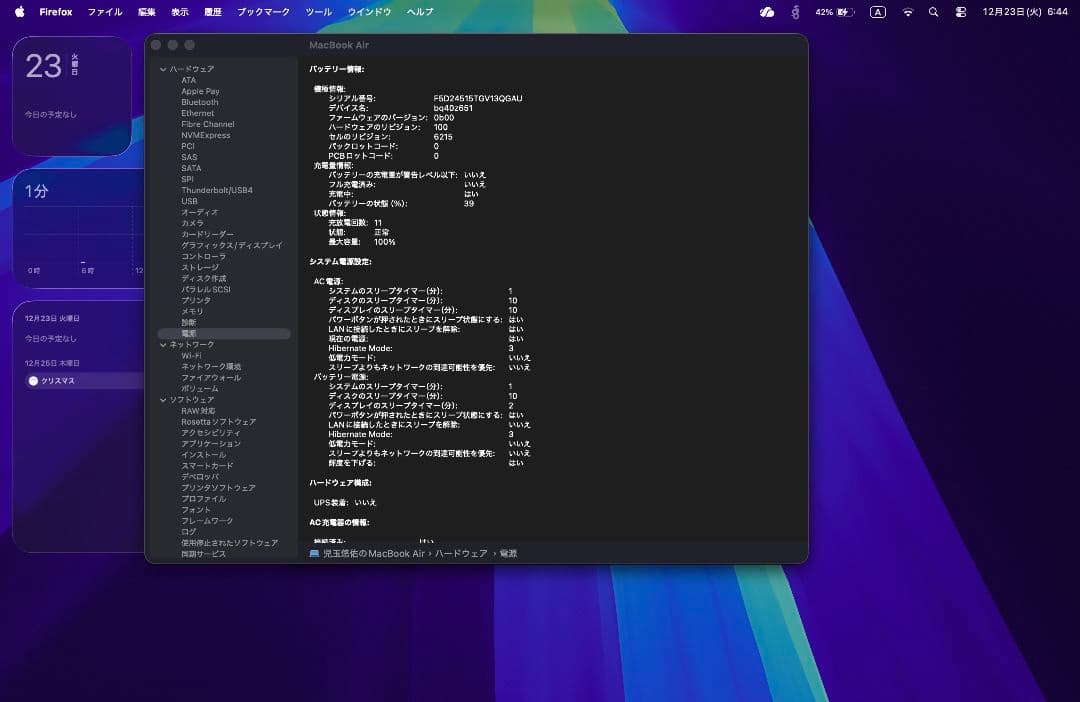Click the Wi-Fi icon in the menu bar
The image size is (1080, 702).
point(907,11)
